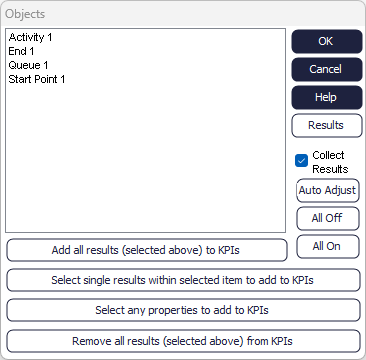Turn all results off with All Off
This screenshot has width=366, height=360.
click(328, 218)
